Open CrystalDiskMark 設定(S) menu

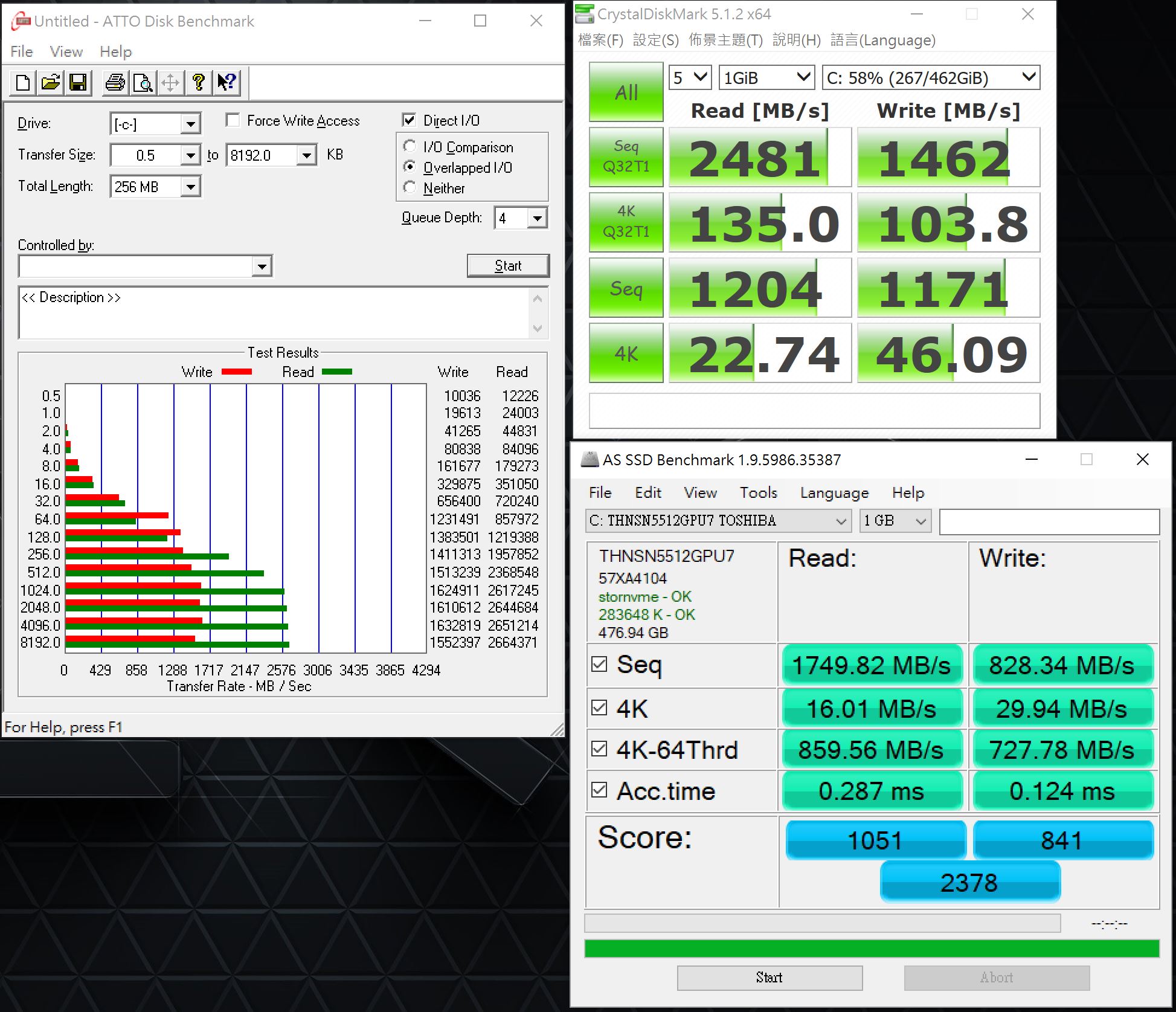coord(656,40)
